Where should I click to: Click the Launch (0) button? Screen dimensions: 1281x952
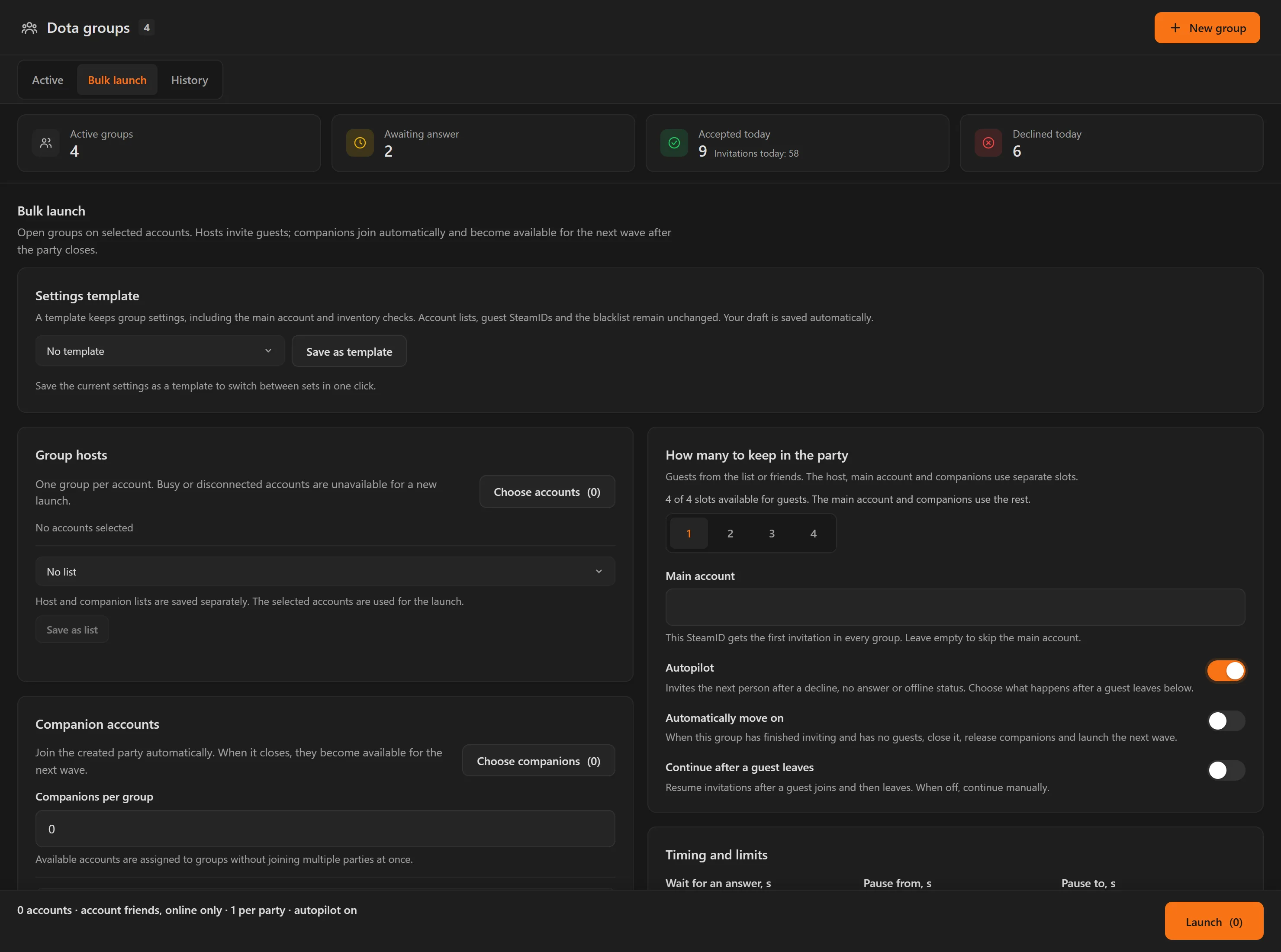[x=1213, y=921]
